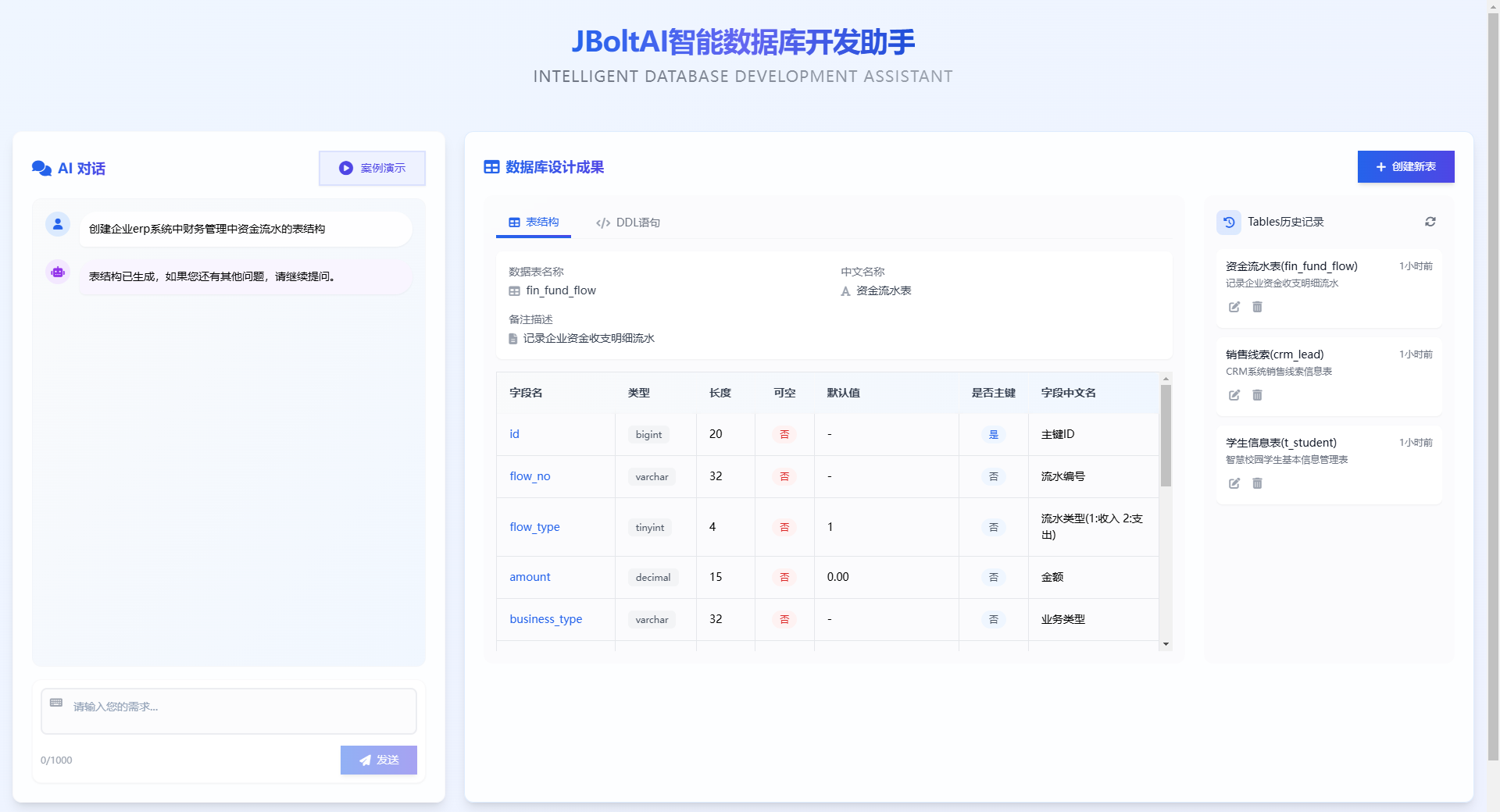Click the tinyint type tag
Image resolution: width=1500 pixels, height=812 pixels.
click(x=650, y=528)
